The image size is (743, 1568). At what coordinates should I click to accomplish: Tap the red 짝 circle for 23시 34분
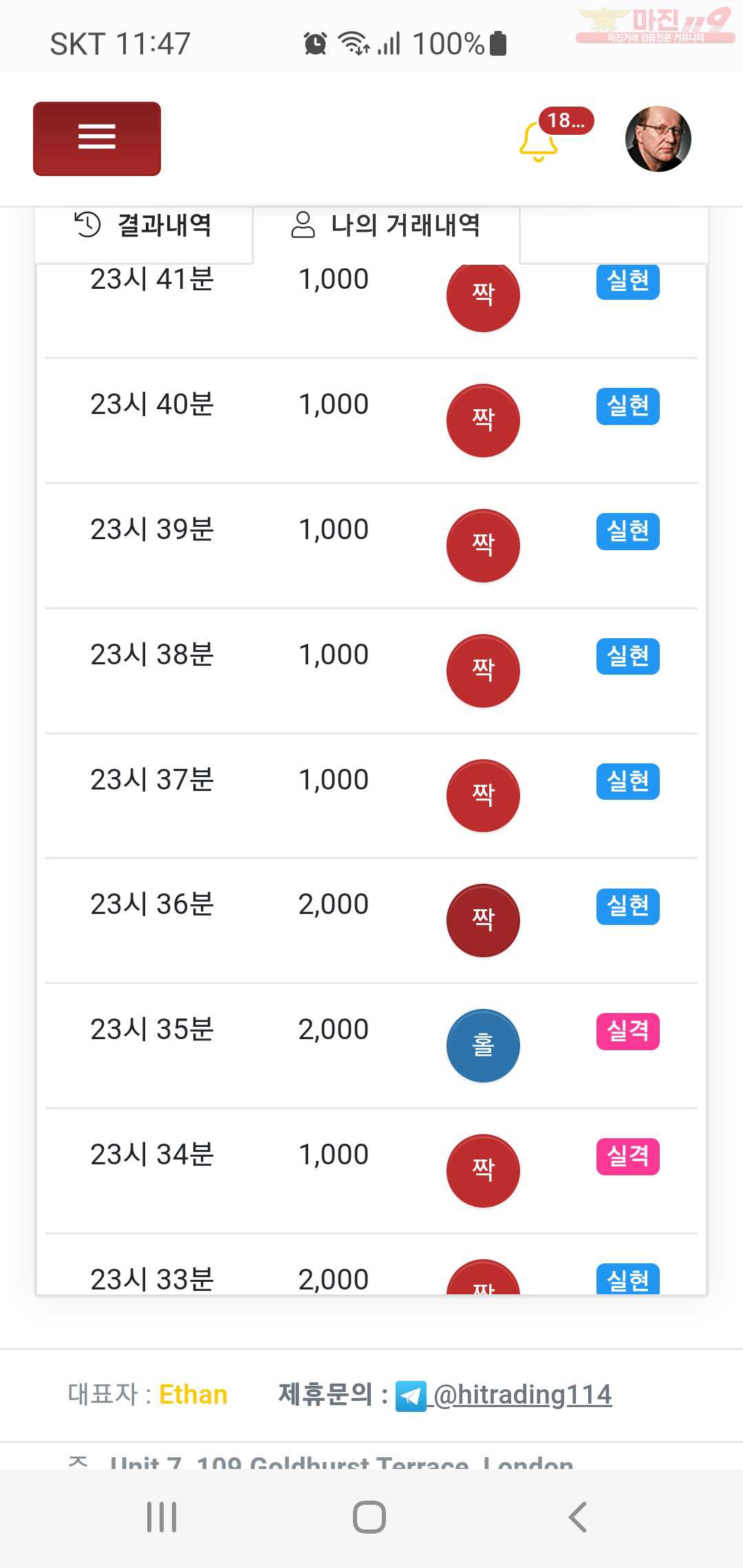[x=483, y=1170]
